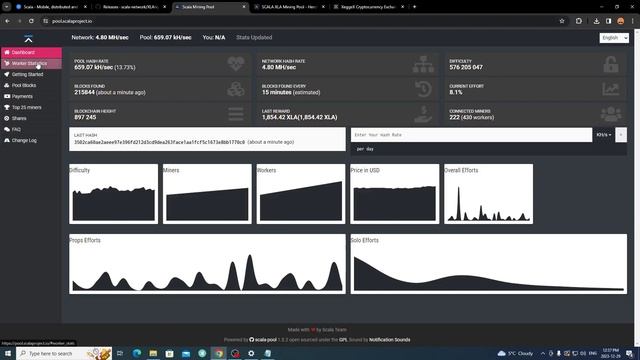Click the cubes icon in Blocks Found

pos(236,89)
